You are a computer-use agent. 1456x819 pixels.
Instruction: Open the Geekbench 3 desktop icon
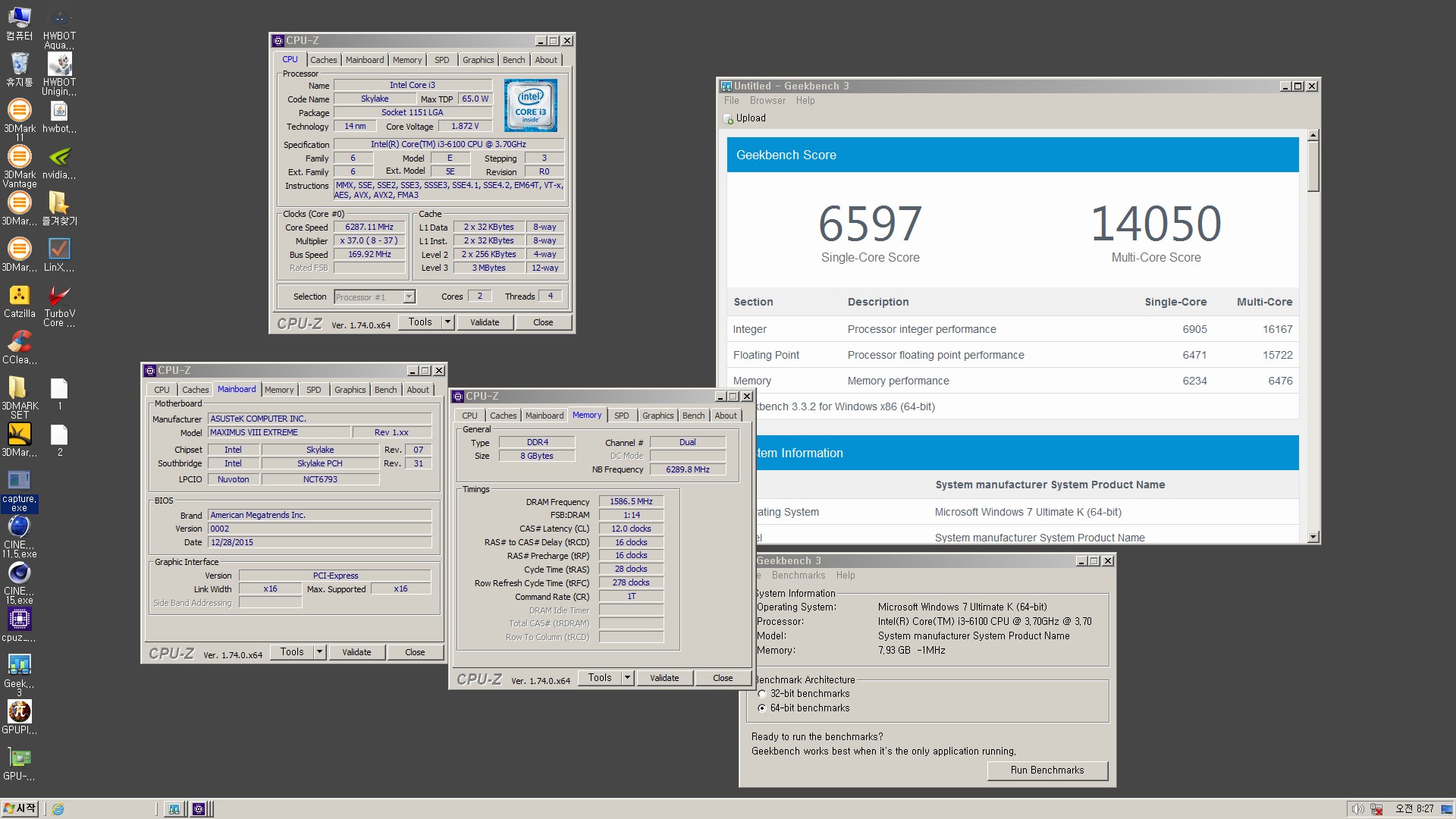[19, 676]
